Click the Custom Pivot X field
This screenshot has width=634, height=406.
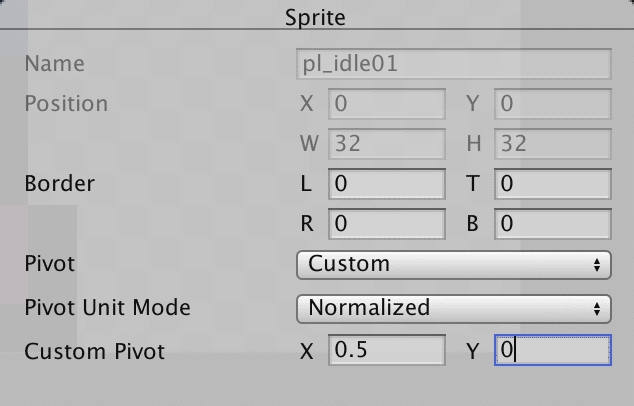click(386, 350)
